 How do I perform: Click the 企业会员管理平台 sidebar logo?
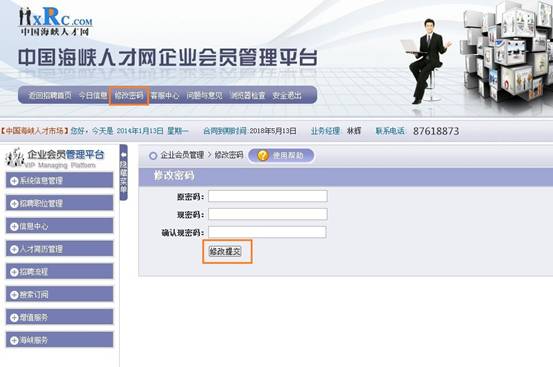tap(55, 158)
